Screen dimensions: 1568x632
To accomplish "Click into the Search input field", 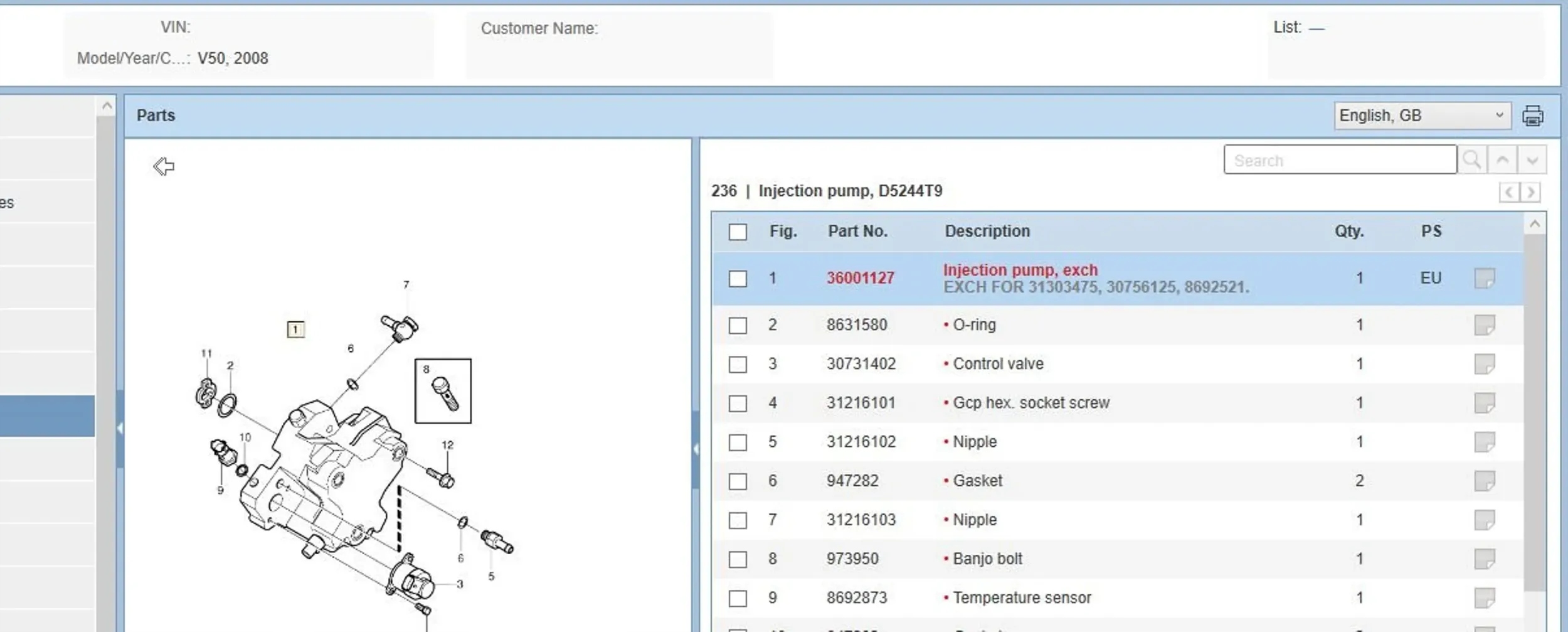I will [x=1339, y=161].
